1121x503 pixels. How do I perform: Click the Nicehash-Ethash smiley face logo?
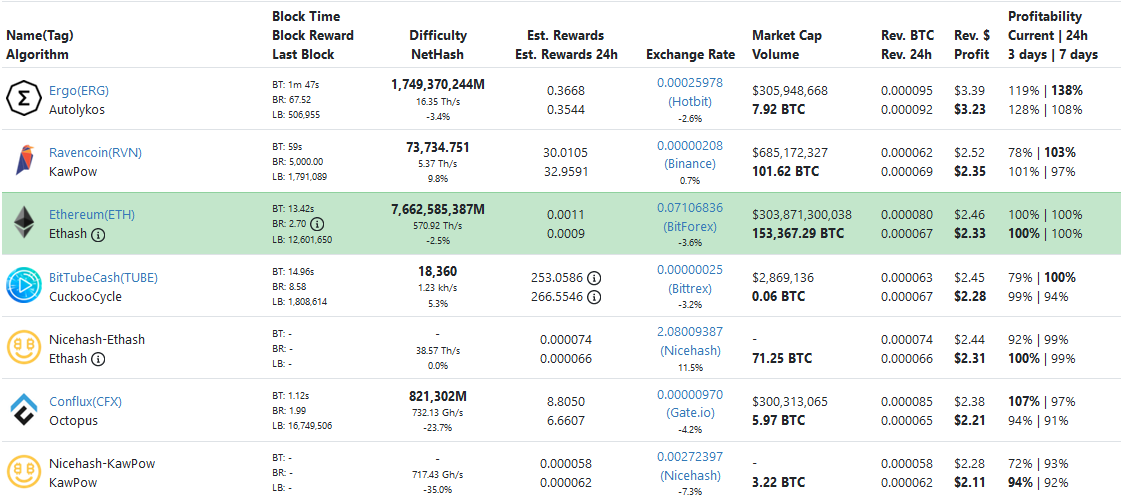pyautogui.click(x=22, y=348)
